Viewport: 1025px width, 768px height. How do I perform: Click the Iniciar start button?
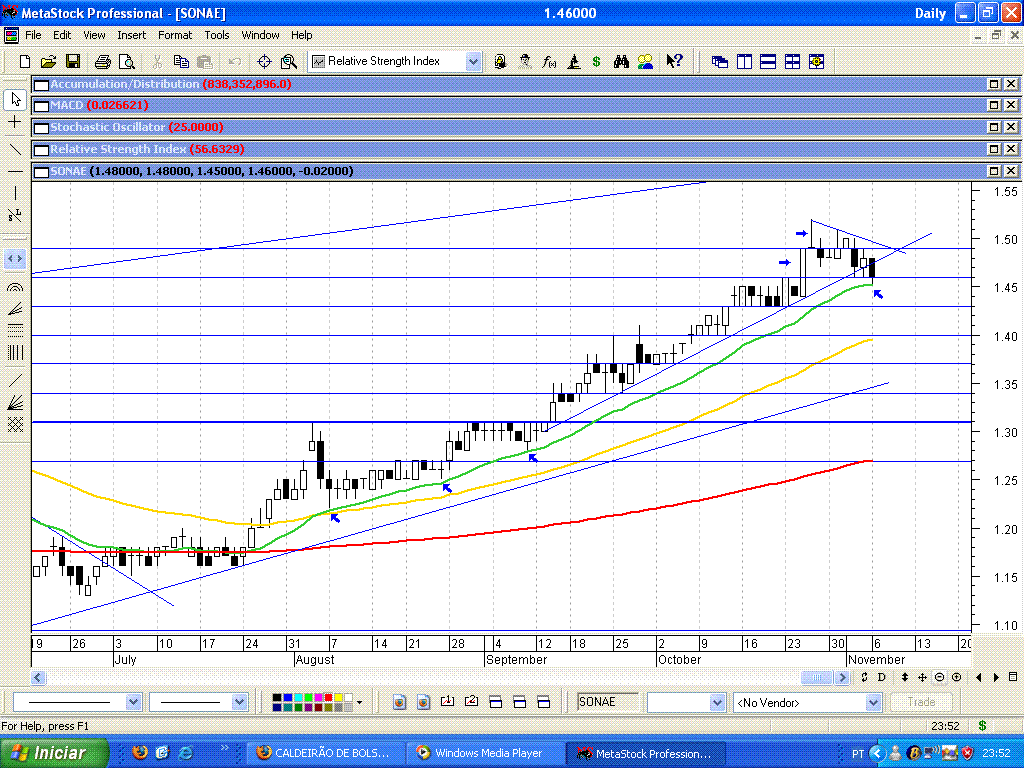(54, 753)
